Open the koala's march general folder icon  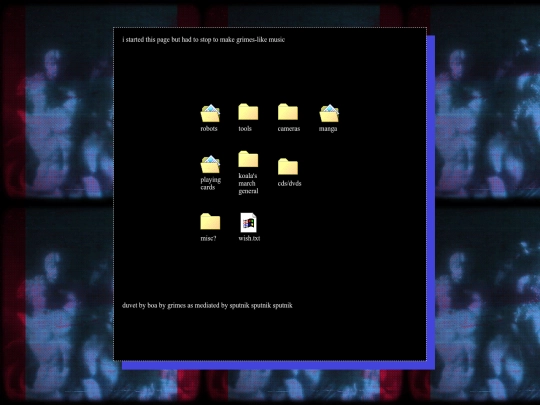(x=248, y=159)
